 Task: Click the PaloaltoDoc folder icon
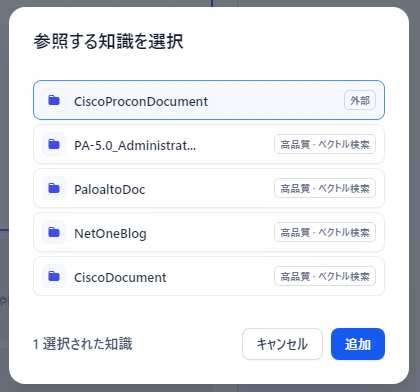pos(54,188)
